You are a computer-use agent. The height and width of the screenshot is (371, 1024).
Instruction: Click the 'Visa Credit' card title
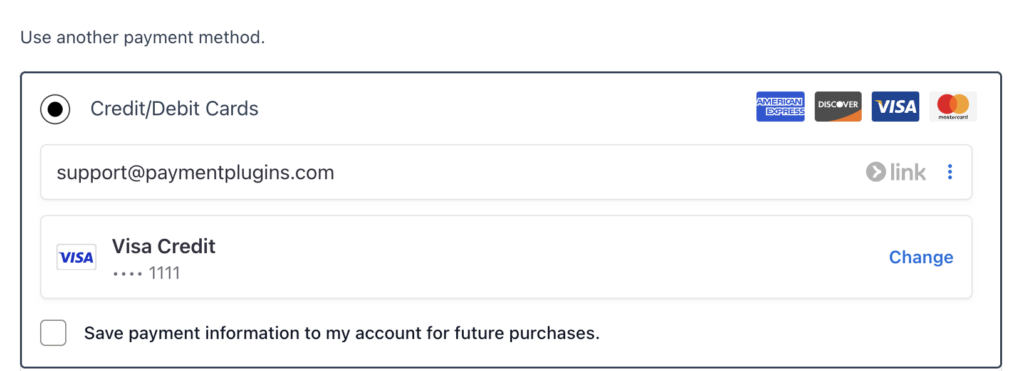pyautogui.click(x=163, y=246)
